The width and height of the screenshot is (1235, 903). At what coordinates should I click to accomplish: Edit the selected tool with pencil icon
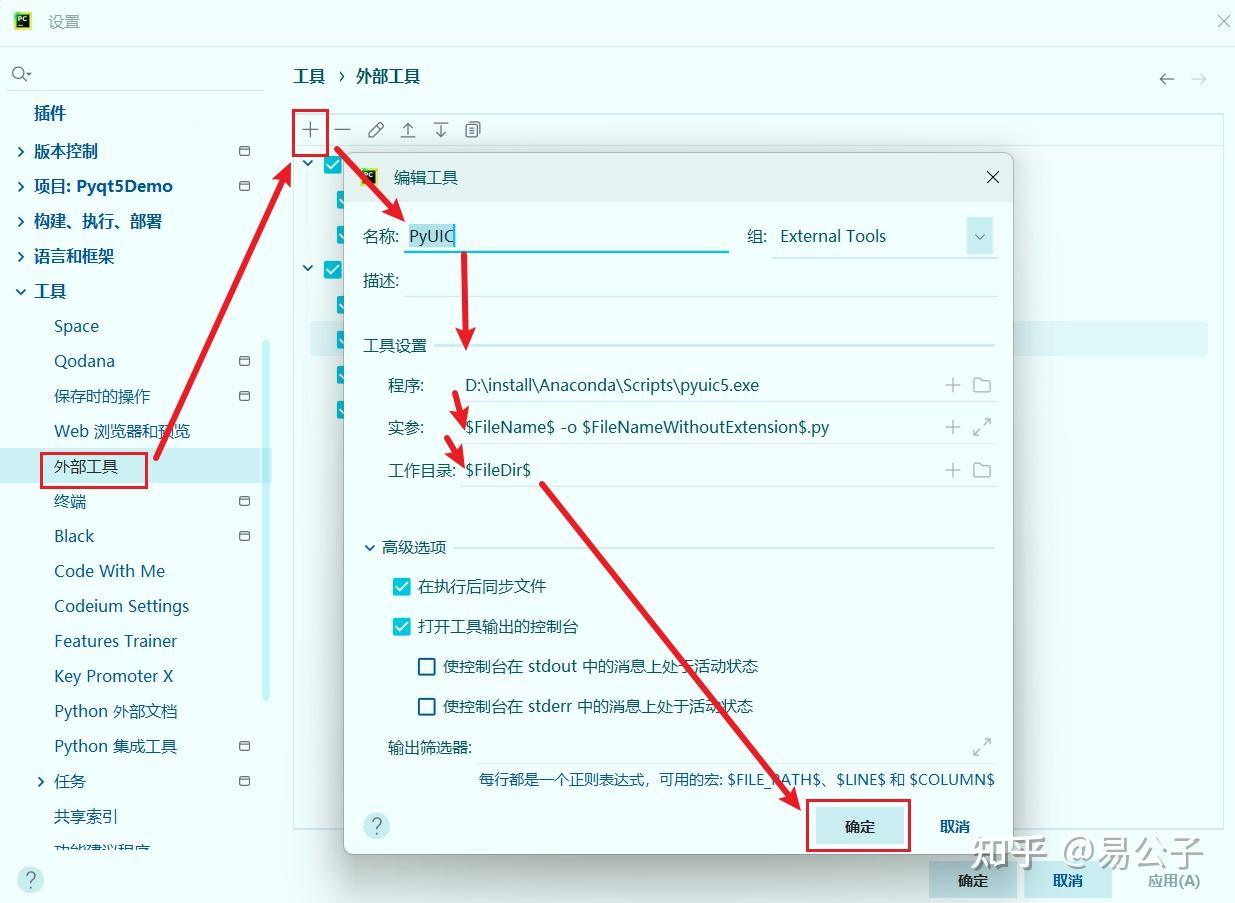(x=375, y=129)
